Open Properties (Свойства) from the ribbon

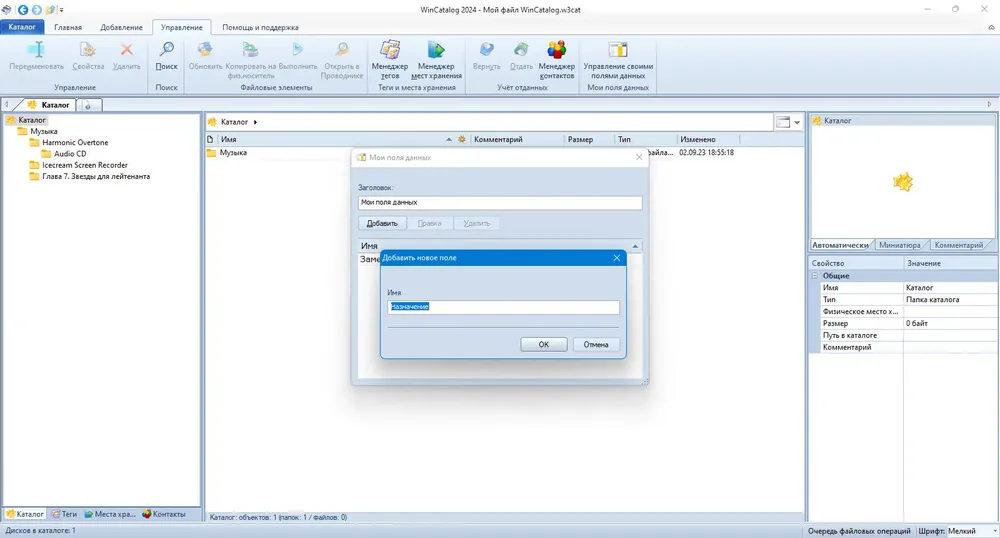(88, 50)
